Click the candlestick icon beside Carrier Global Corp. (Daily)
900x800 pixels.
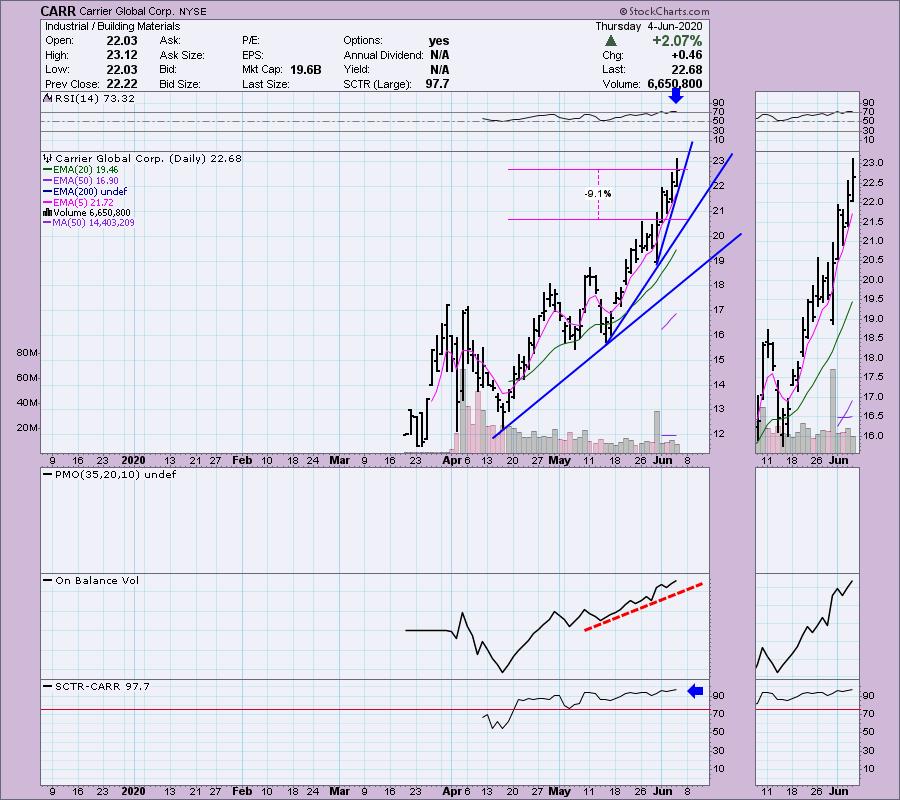click(x=48, y=158)
